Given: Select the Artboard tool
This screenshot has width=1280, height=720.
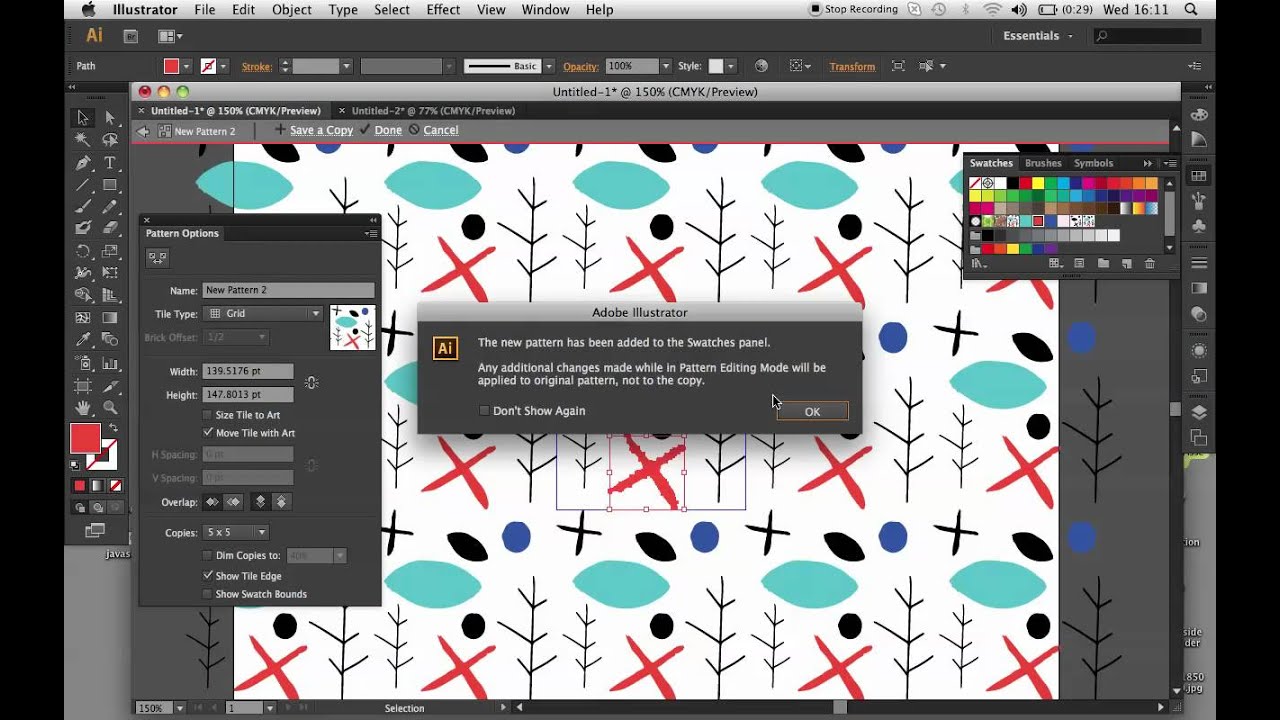Looking at the screenshot, I should click(x=83, y=385).
